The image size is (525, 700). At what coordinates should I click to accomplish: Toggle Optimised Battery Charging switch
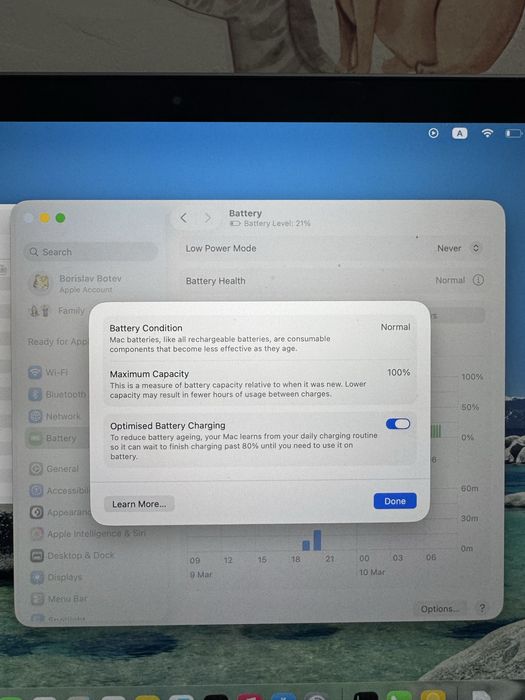[x=398, y=424]
